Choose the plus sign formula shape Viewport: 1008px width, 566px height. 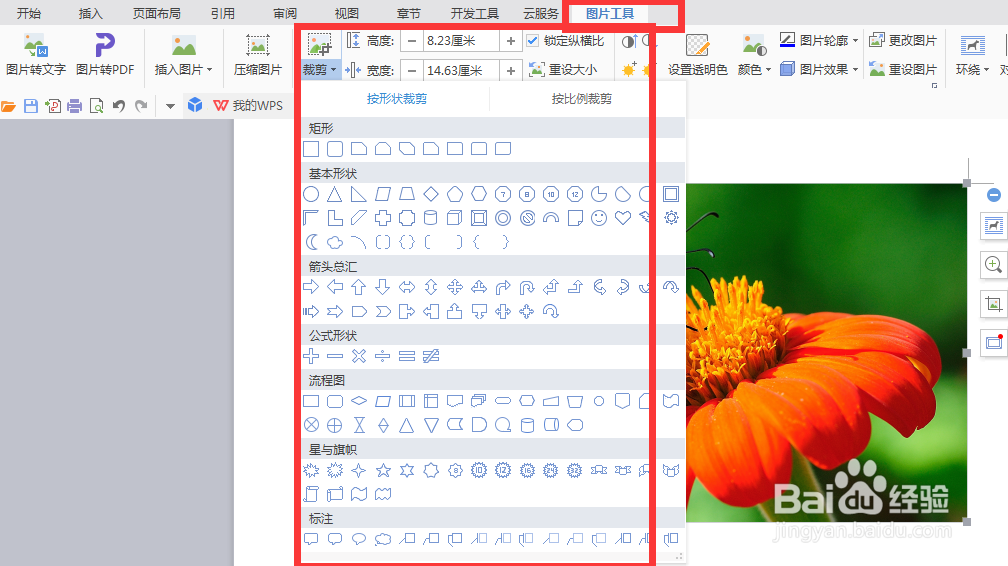click(x=311, y=356)
